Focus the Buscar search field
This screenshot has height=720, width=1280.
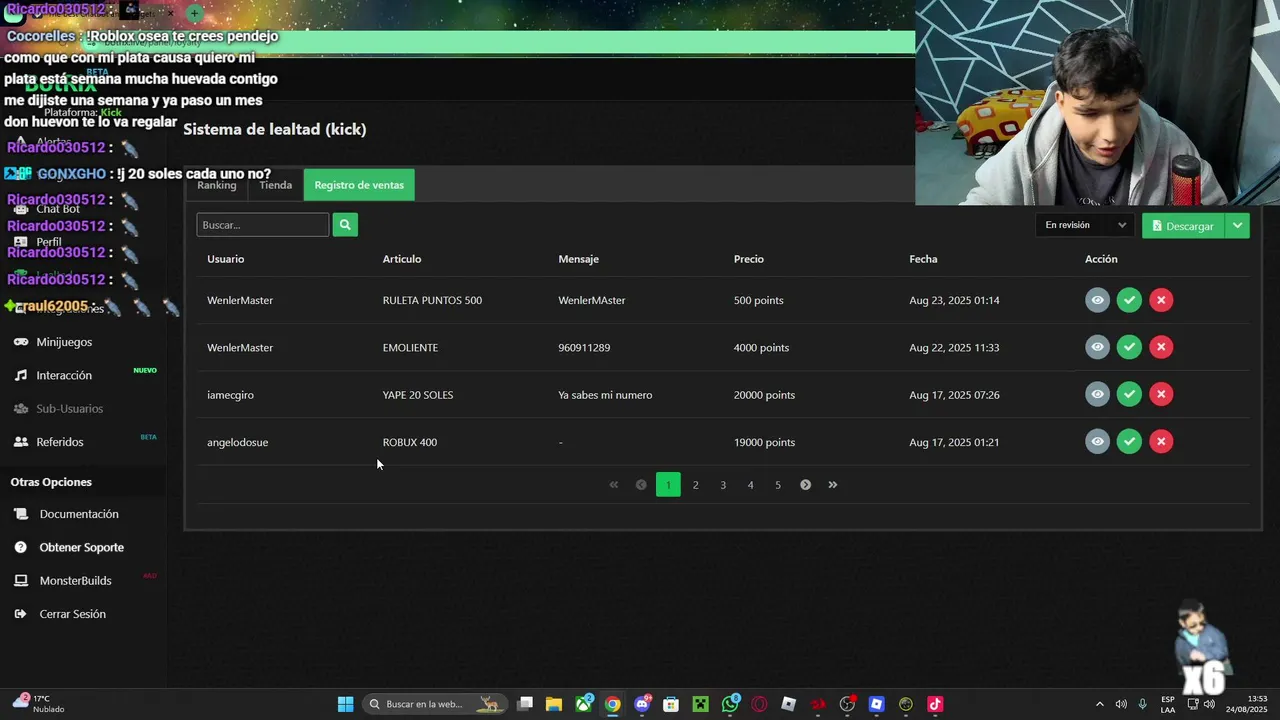point(263,225)
